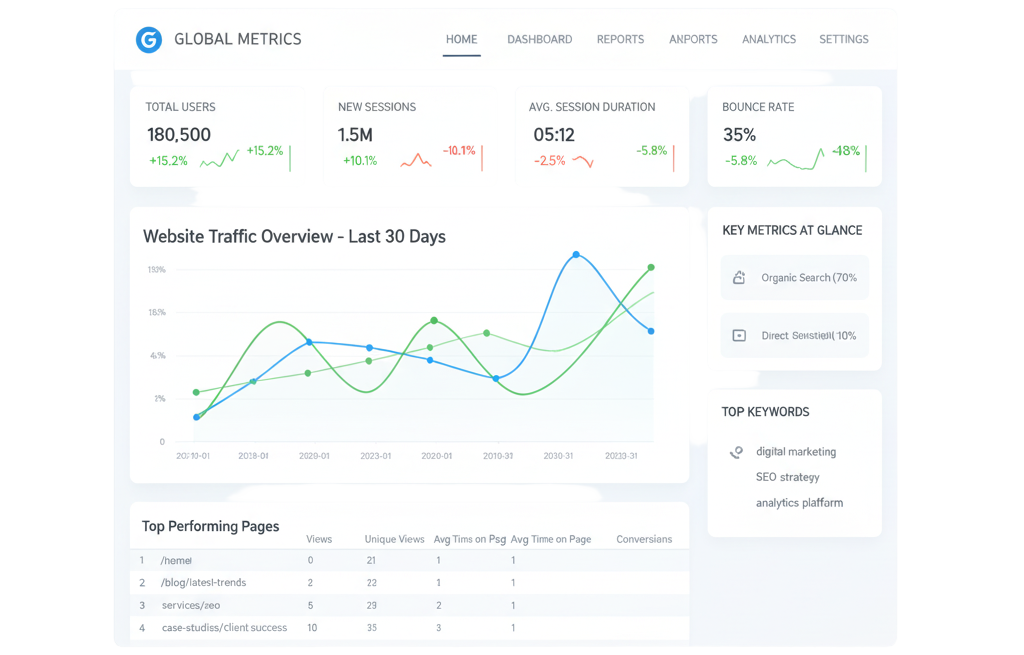Go to the Analytics navigation item

[x=768, y=40]
